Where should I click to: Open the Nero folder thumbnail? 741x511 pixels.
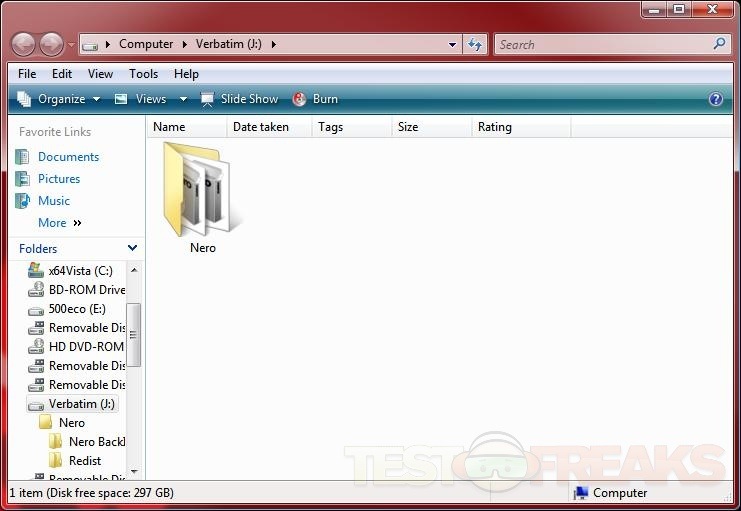tap(202, 190)
